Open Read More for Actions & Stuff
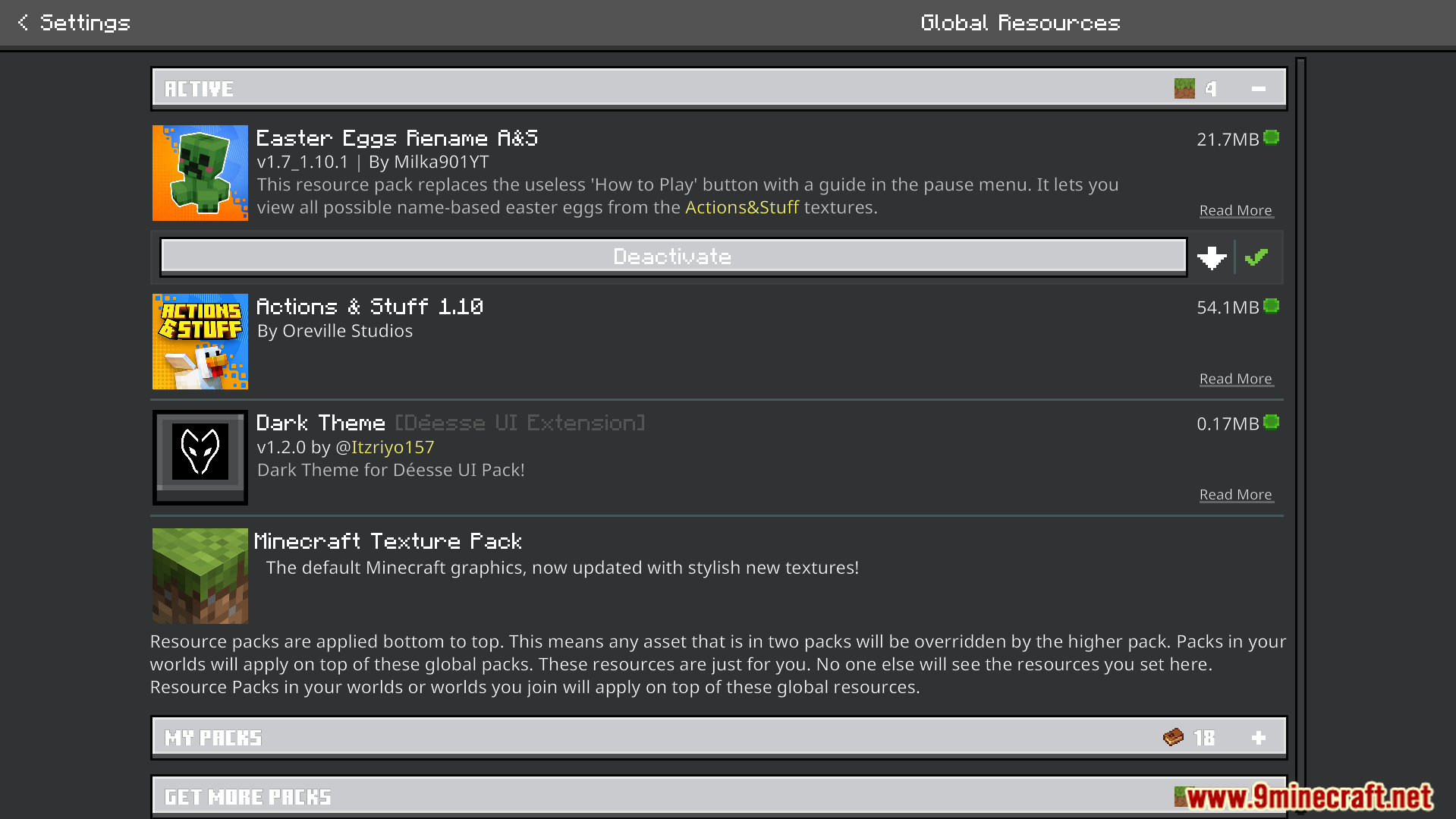The image size is (1456, 819). click(1235, 379)
